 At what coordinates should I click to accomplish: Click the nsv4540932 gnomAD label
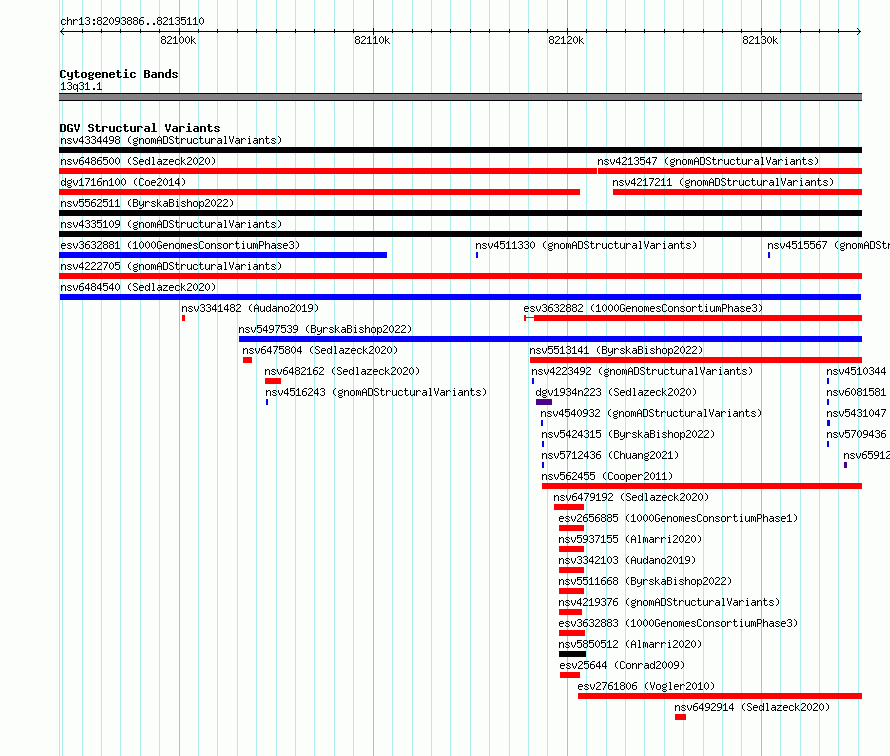pyautogui.click(x=651, y=413)
